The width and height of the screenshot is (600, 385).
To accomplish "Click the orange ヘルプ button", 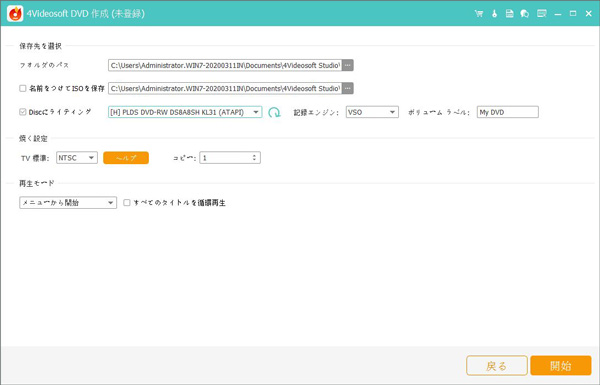I will click(x=126, y=158).
